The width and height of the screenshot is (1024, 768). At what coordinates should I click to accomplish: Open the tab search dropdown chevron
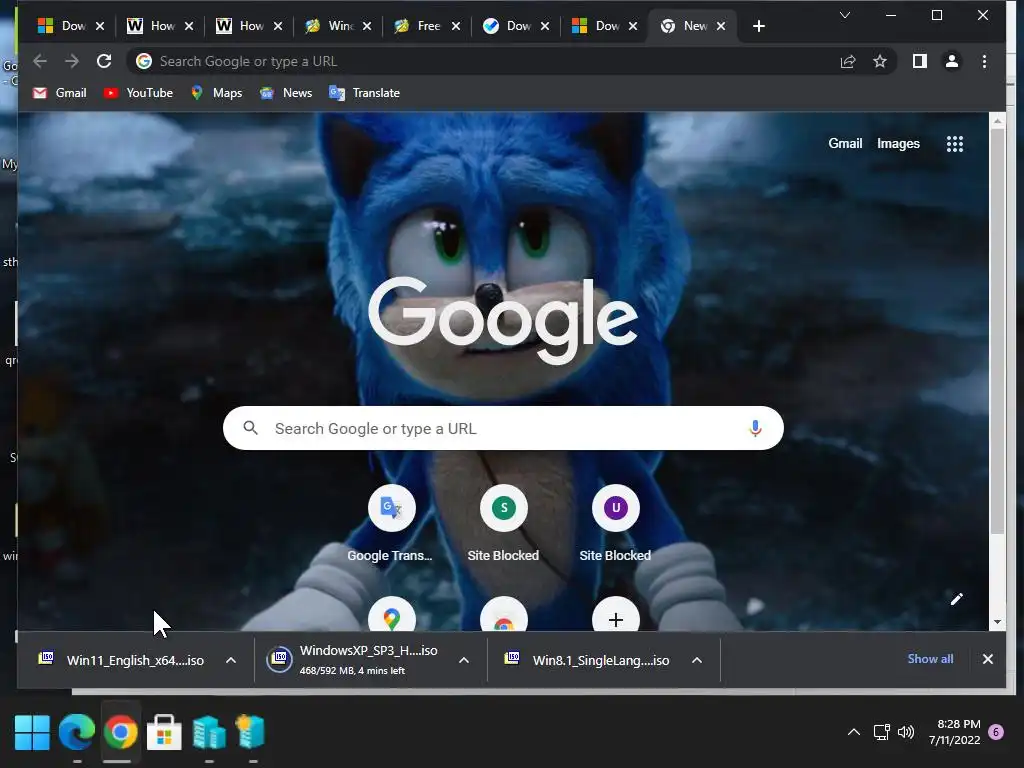[x=844, y=15]
